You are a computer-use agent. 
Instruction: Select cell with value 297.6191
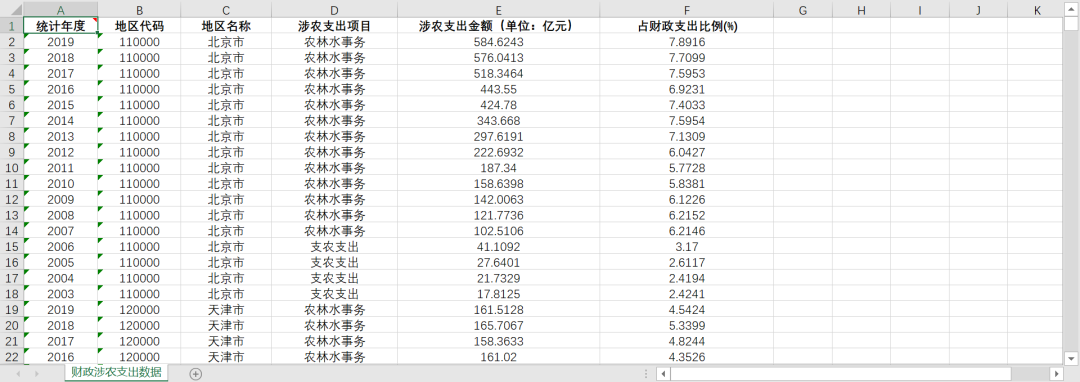498,136
